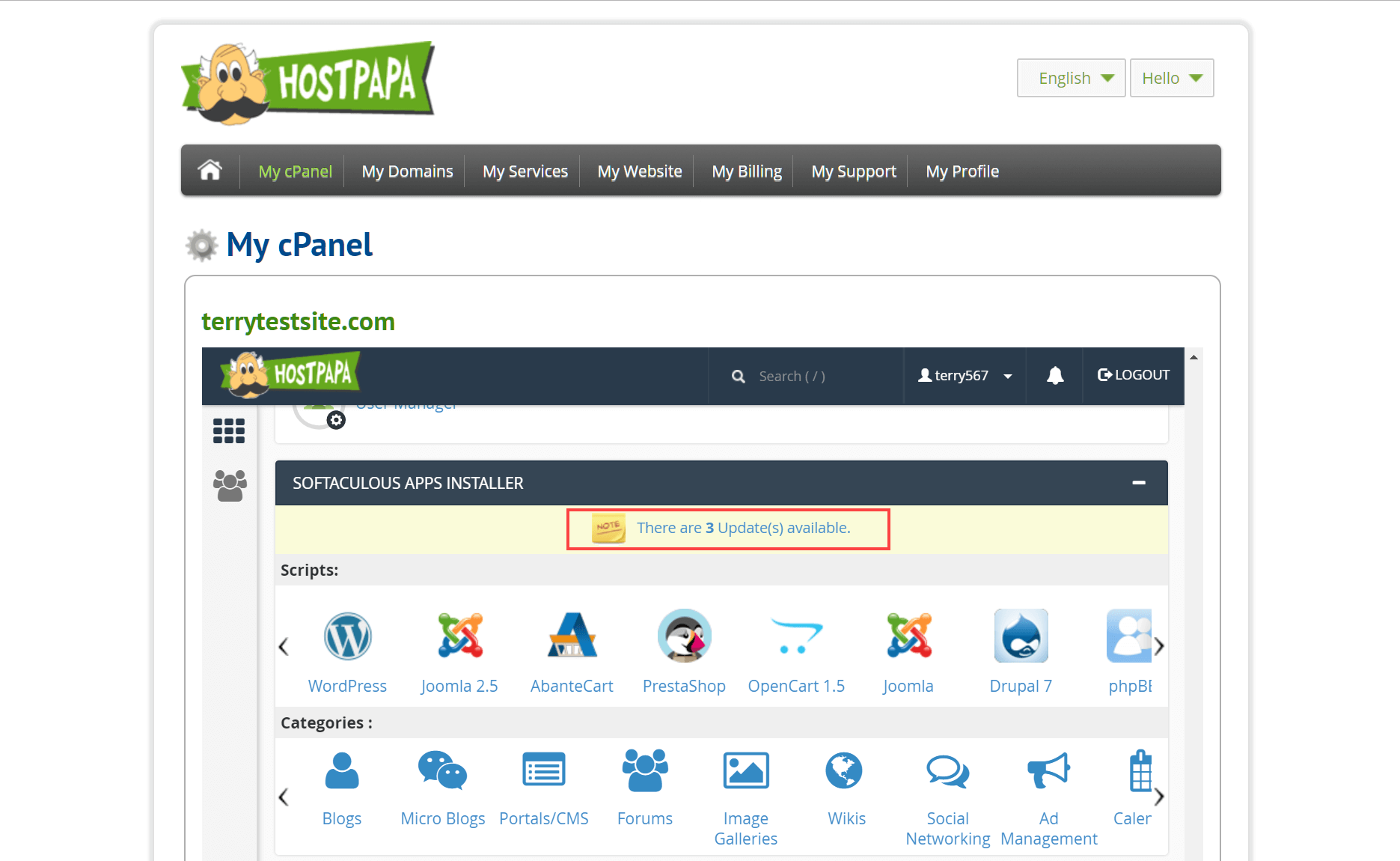Select the PrestaShop penguin icon
Viewport: 1400px width, 861px height.
685,636
